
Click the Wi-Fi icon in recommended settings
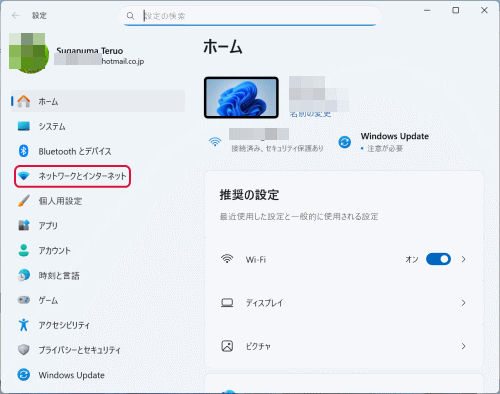coord(227,259)
